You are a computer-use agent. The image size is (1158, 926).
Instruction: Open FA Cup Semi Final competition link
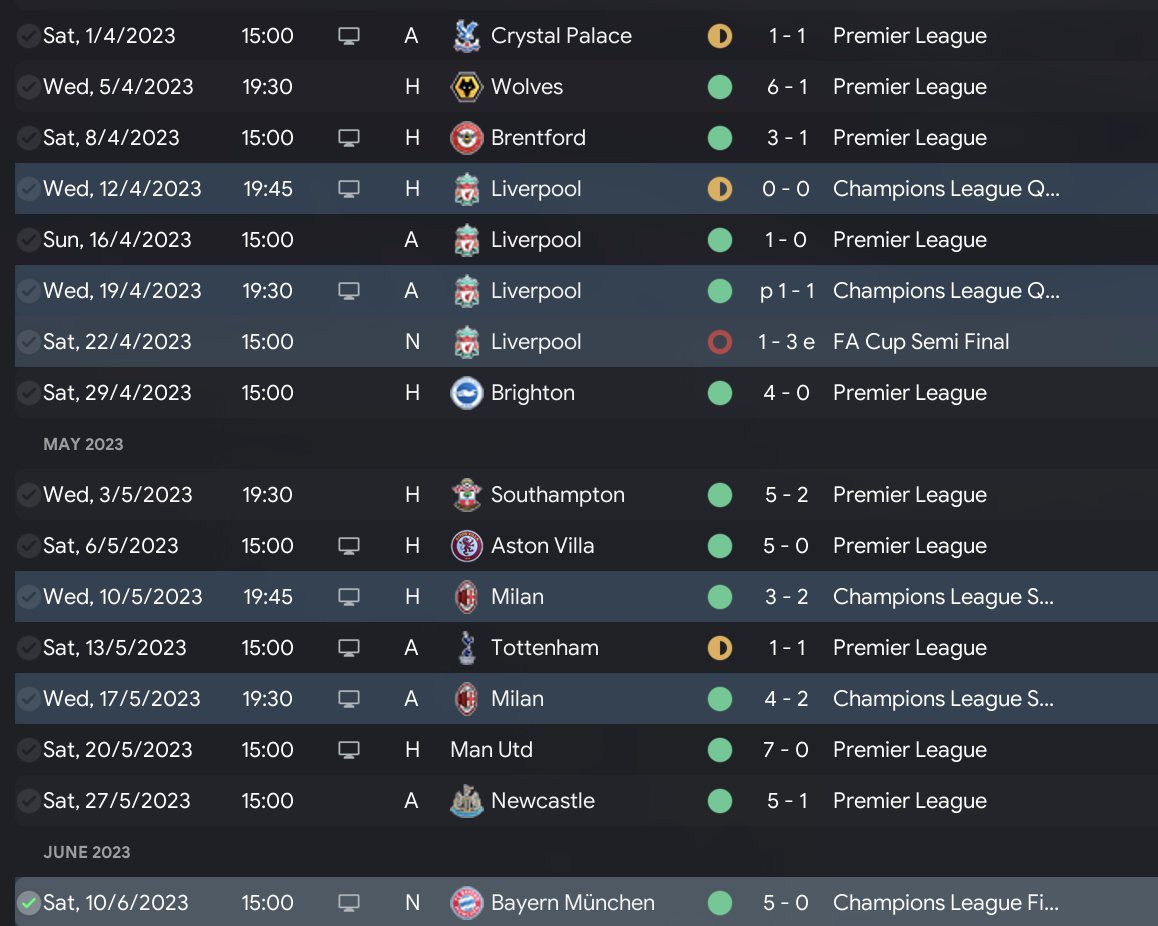tap(920, 342)
